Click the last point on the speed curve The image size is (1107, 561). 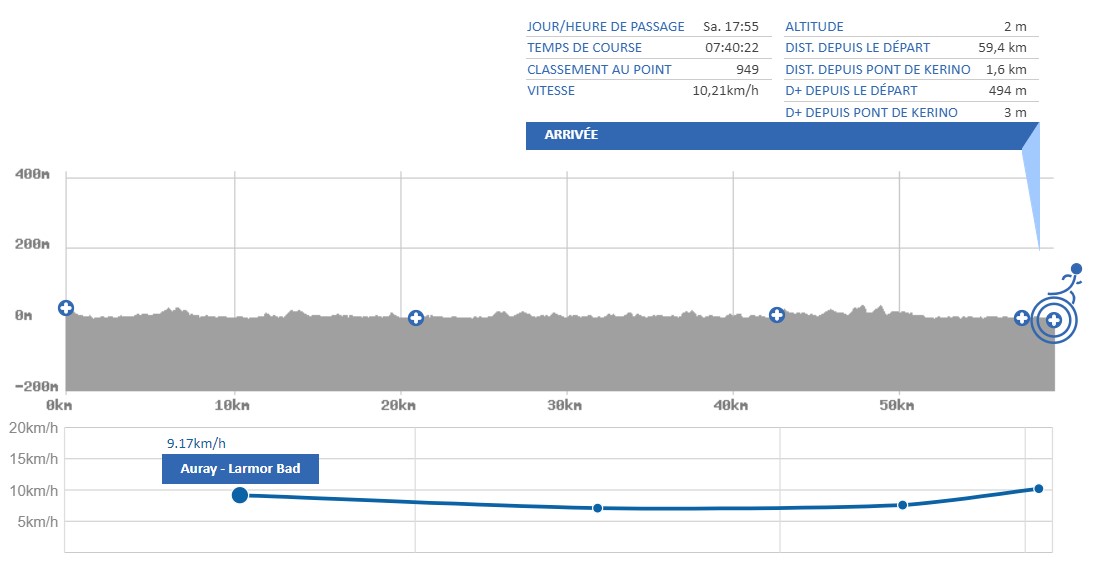pyautogui.click(x=1038, y=488)
